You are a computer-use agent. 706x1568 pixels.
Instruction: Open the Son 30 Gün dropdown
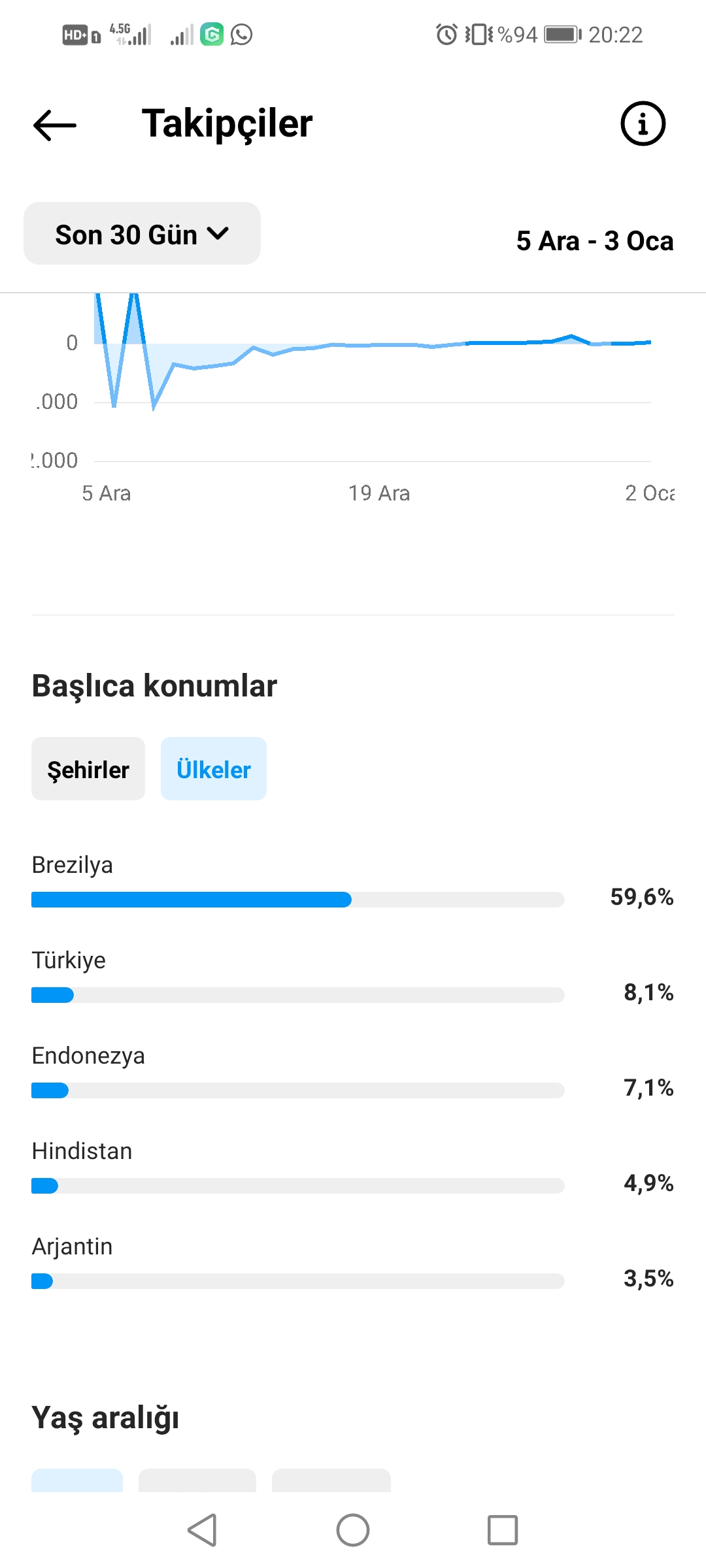coord(142,233)
